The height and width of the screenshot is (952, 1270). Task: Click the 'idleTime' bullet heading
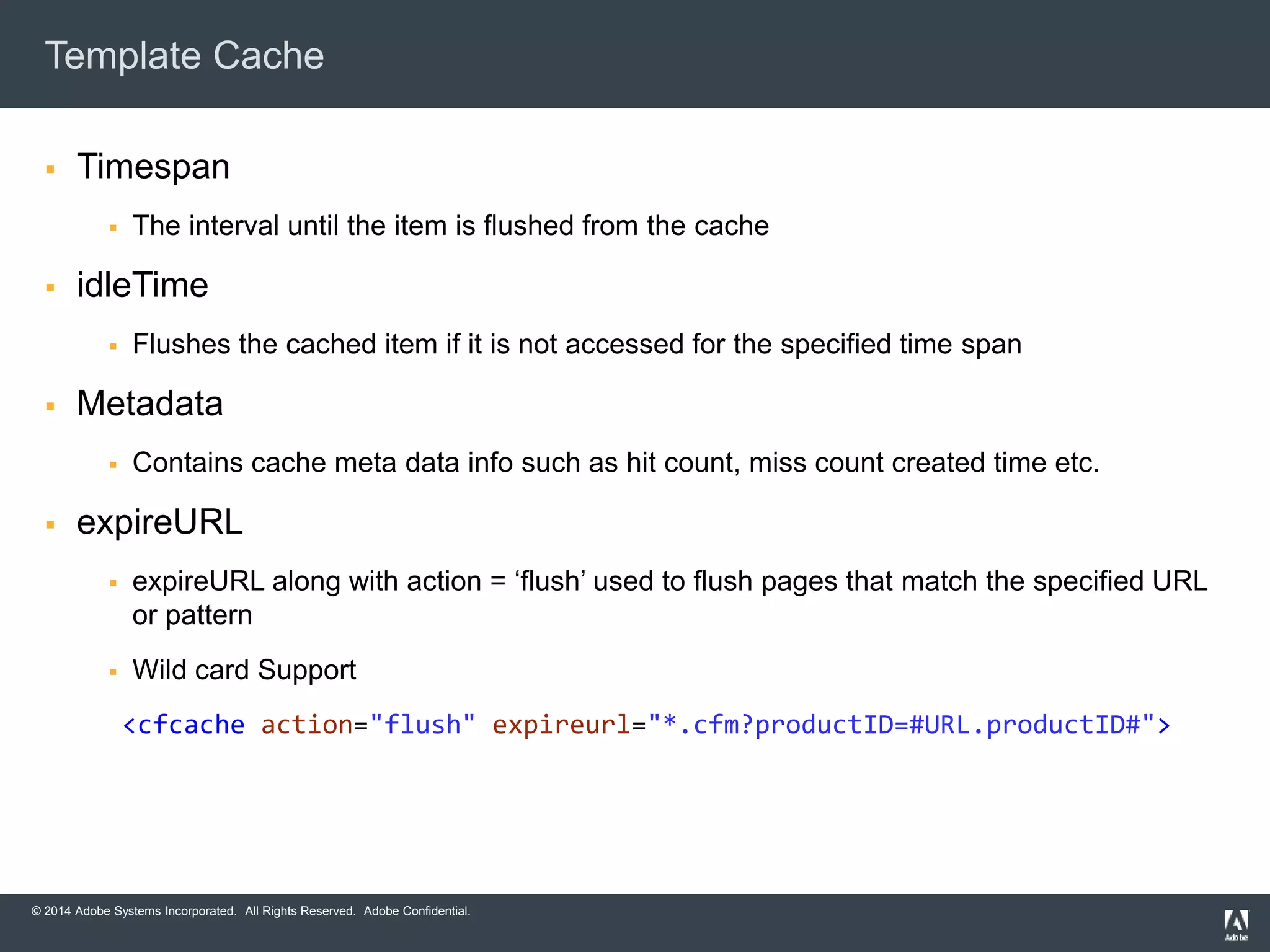point(143,285)
